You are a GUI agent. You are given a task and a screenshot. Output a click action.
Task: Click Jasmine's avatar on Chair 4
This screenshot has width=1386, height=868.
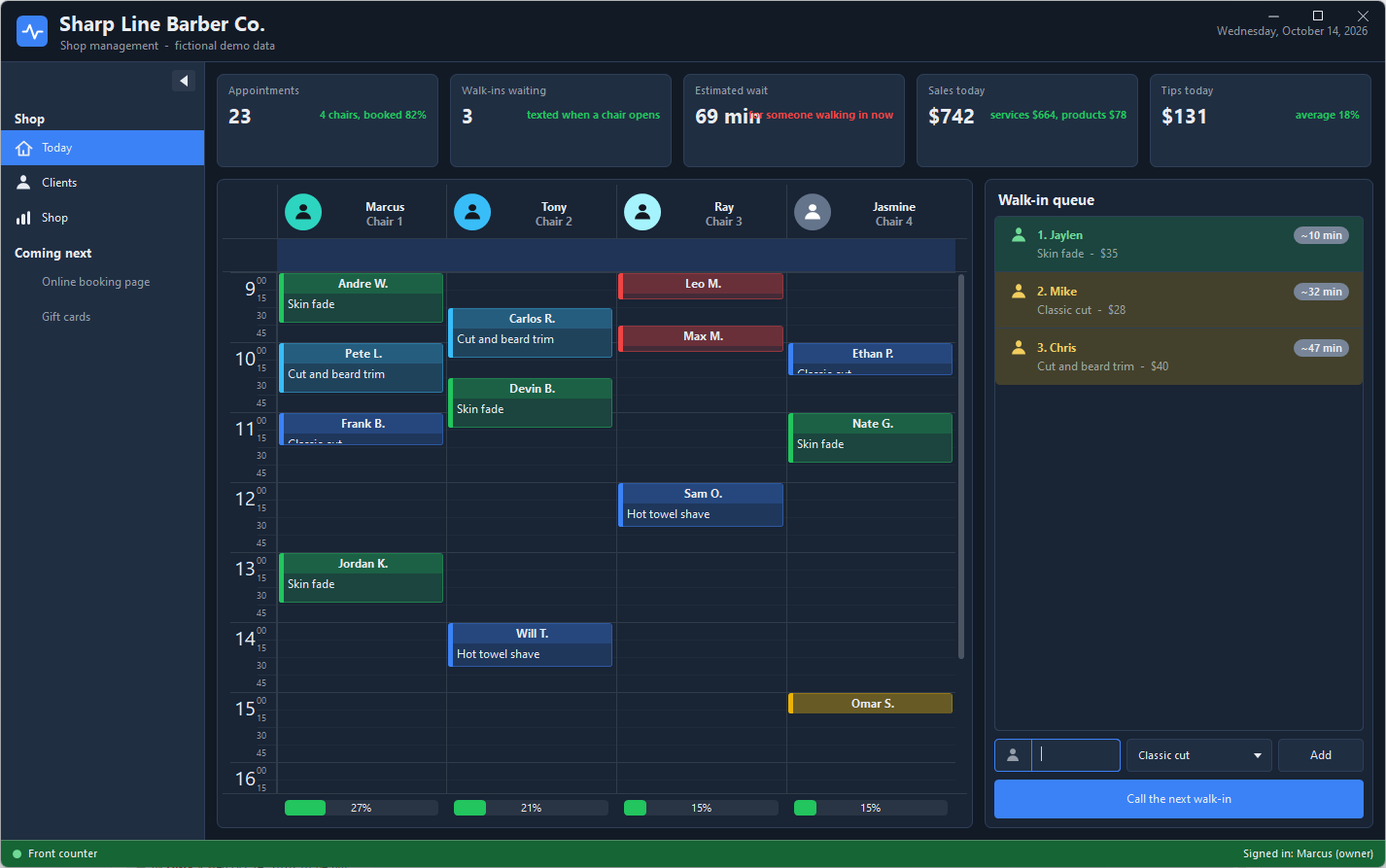[x=813, y=212]
